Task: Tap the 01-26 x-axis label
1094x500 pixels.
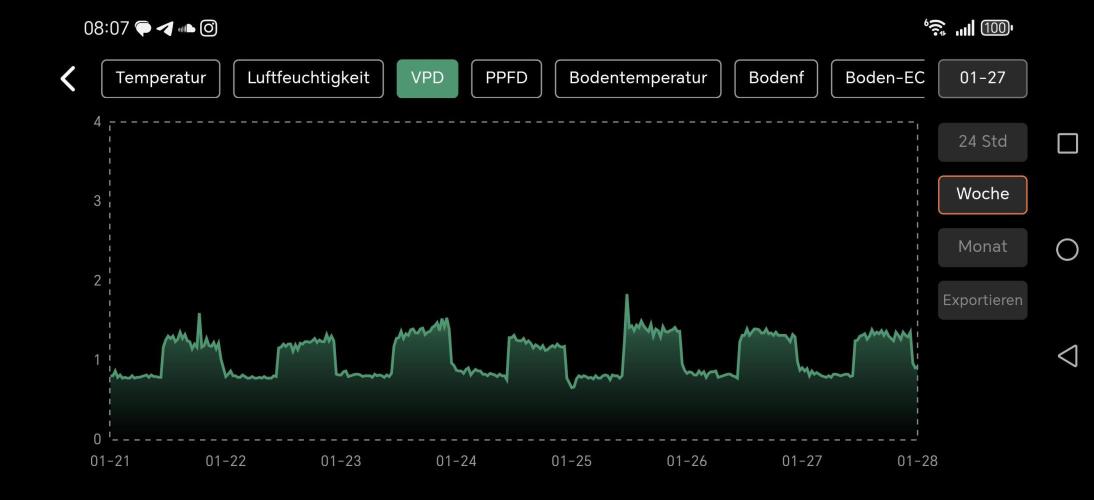Action: [x=687, y=461]
